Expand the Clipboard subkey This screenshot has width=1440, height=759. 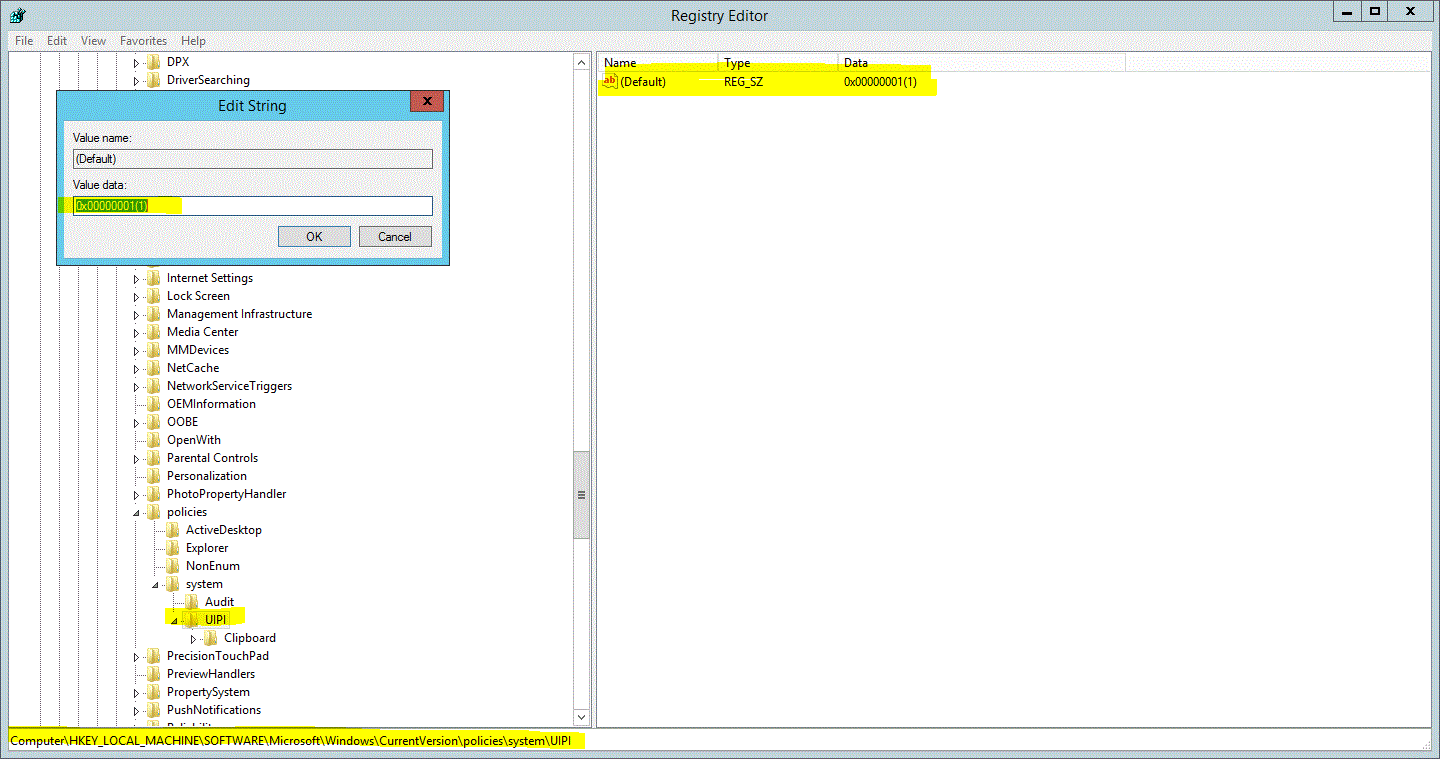193,639
